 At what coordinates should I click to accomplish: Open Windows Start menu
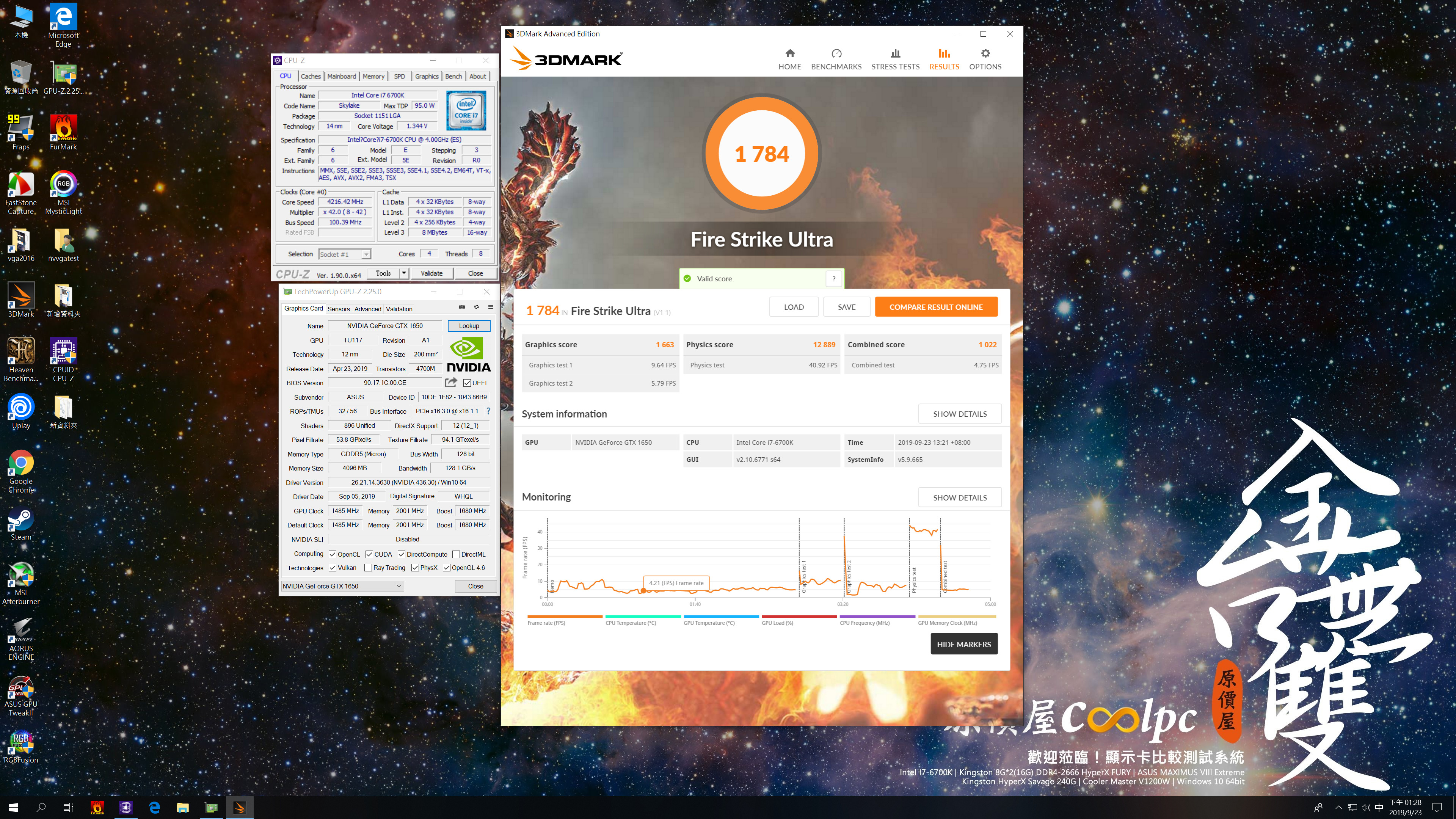click(x=14, y=808)
